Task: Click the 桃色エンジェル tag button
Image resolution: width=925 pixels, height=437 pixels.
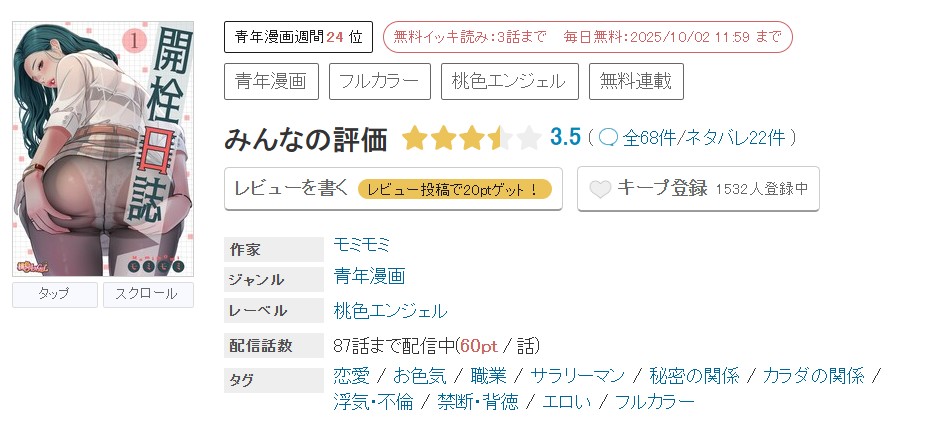Action: [509, 82]
